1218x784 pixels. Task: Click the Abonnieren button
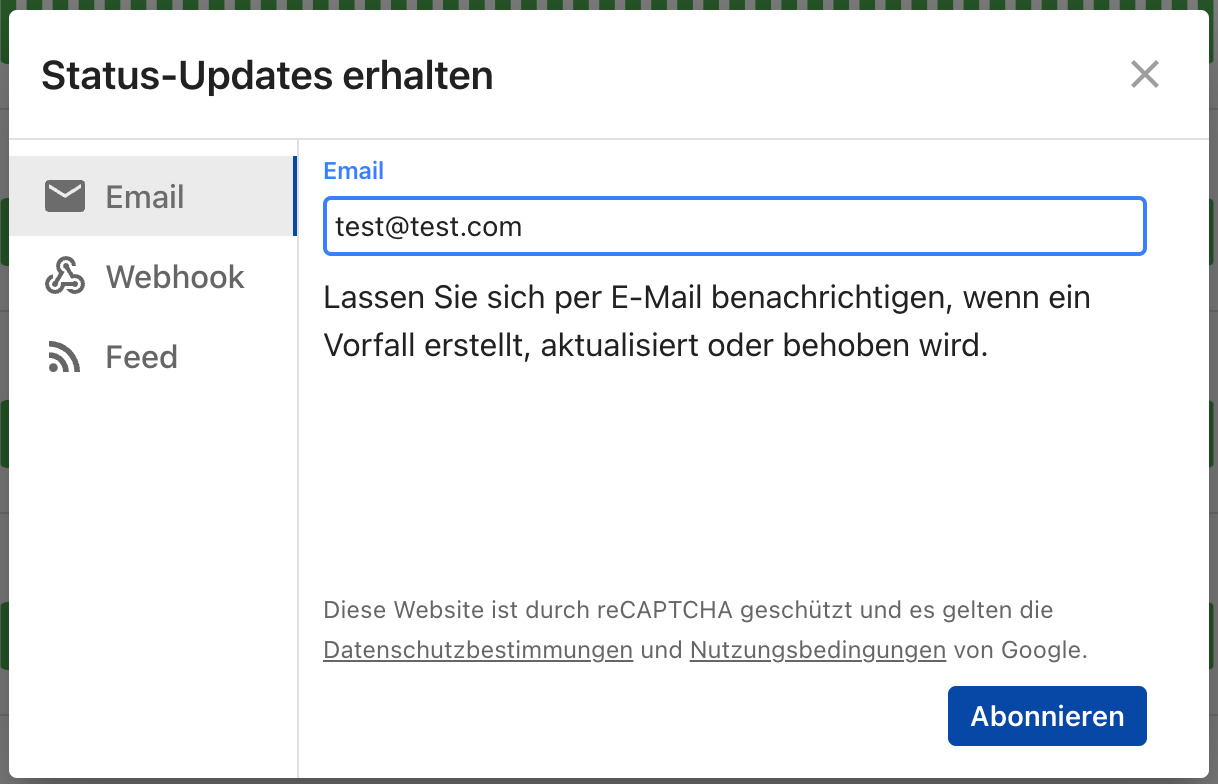(x=1047, y=716)
